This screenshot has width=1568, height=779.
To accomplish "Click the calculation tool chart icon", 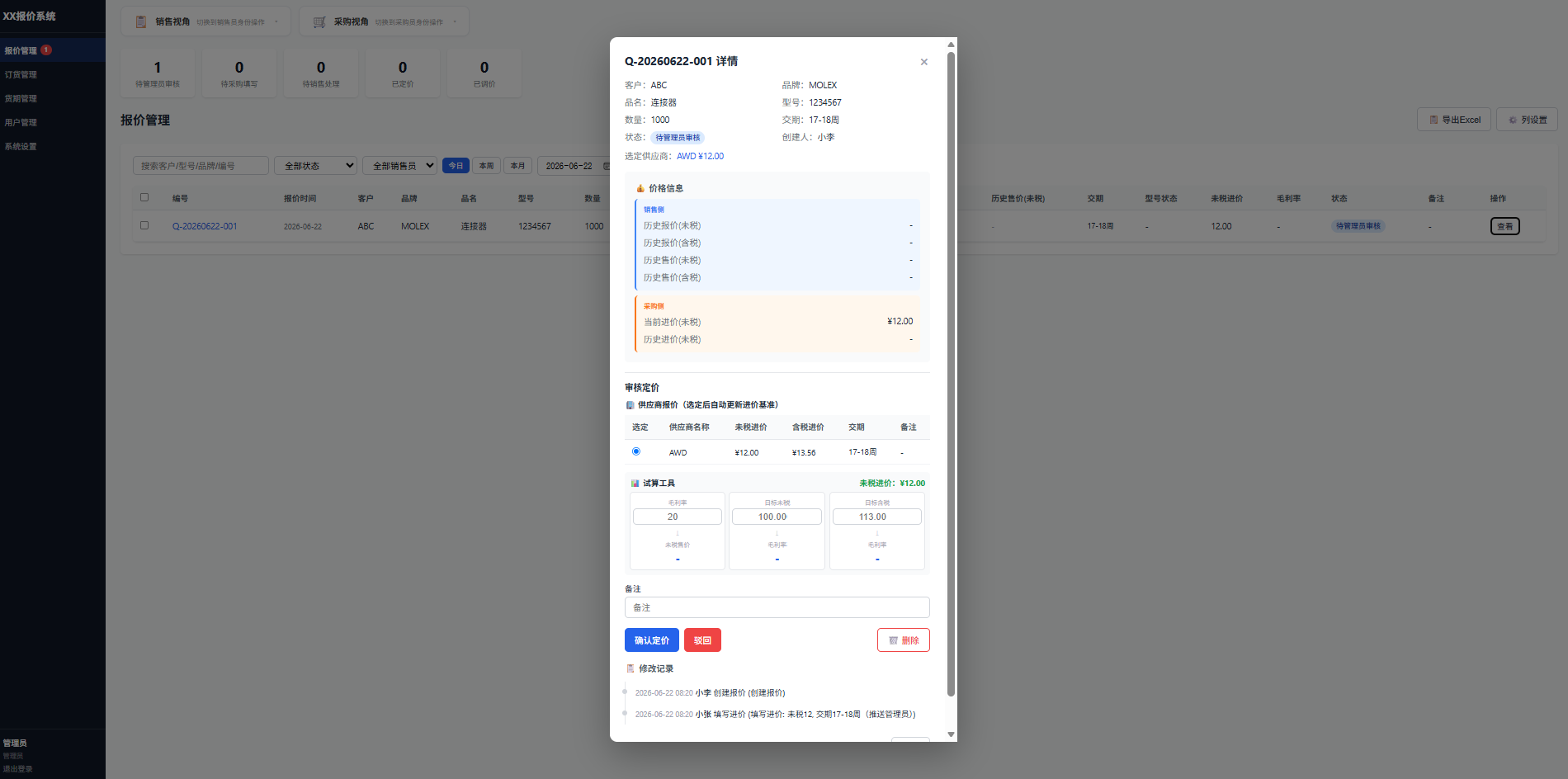I will tap(635, 484).
